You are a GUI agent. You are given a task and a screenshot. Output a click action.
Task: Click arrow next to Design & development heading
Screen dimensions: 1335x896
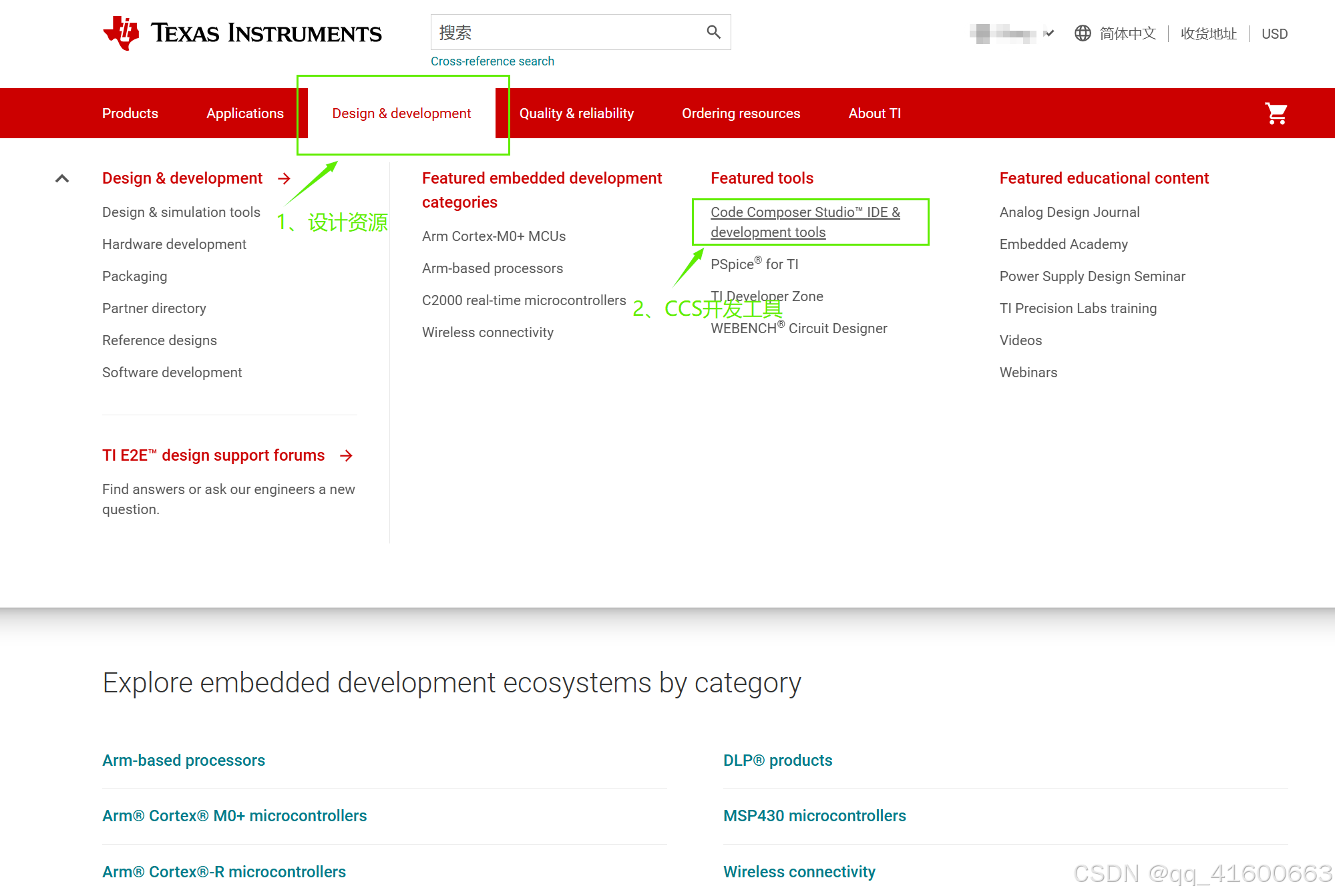coord(284,178)
